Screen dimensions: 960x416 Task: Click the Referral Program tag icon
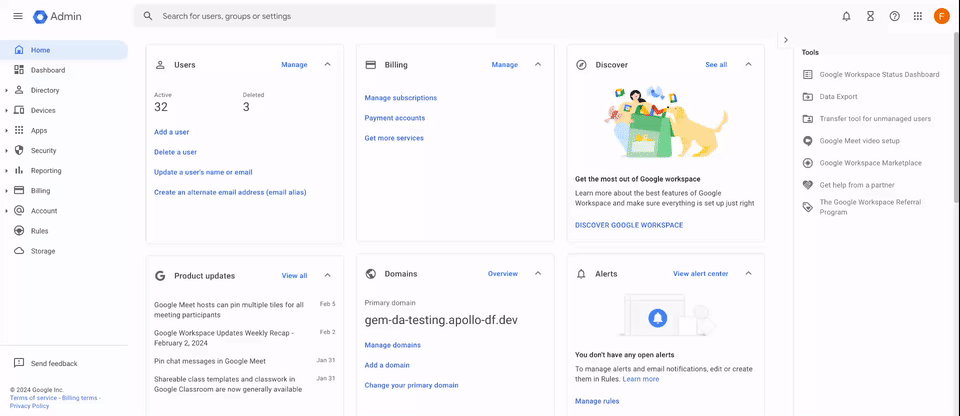tap(808, 207)
